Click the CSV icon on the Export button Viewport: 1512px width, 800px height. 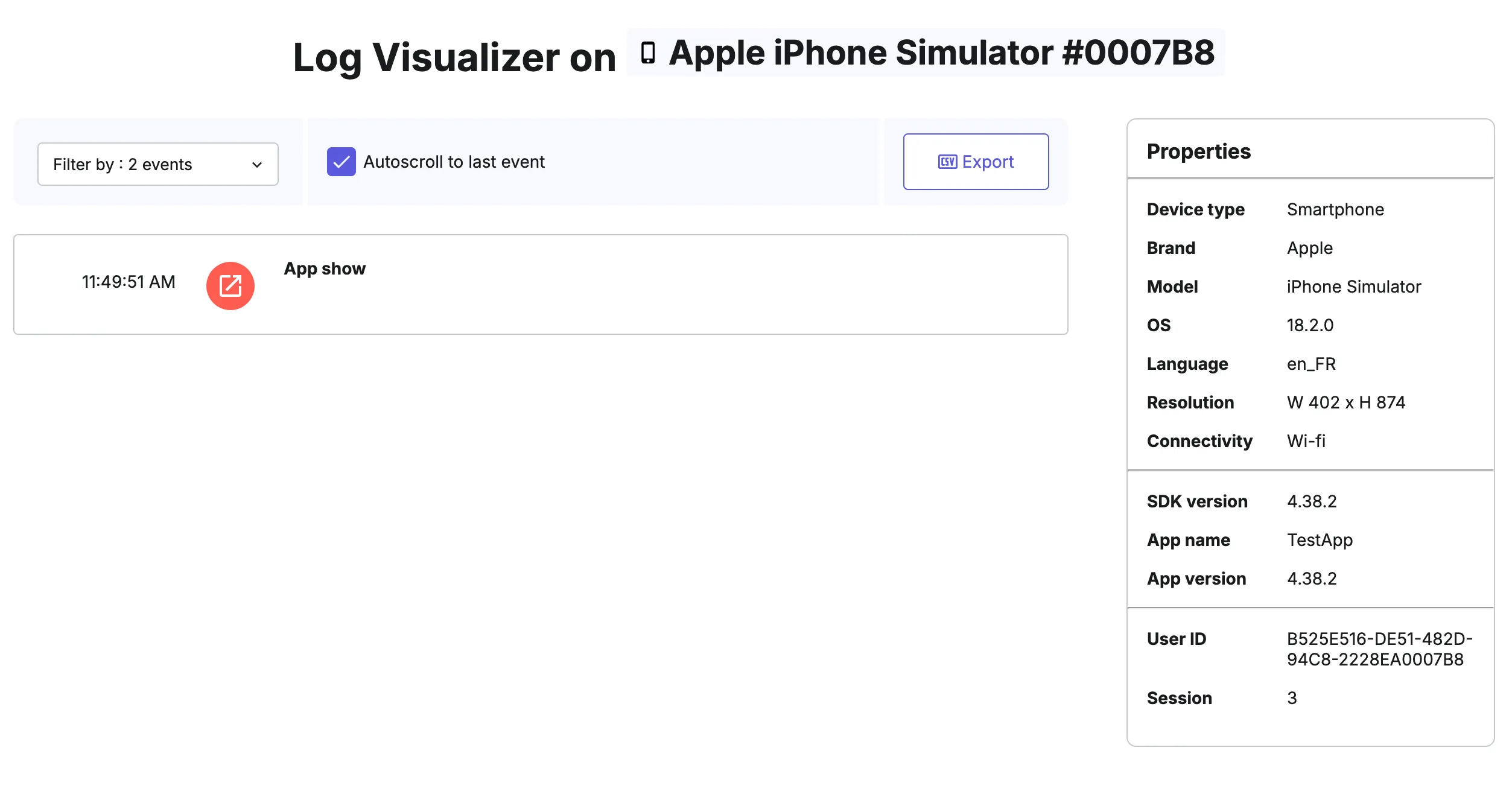click(x=947, y=161)
